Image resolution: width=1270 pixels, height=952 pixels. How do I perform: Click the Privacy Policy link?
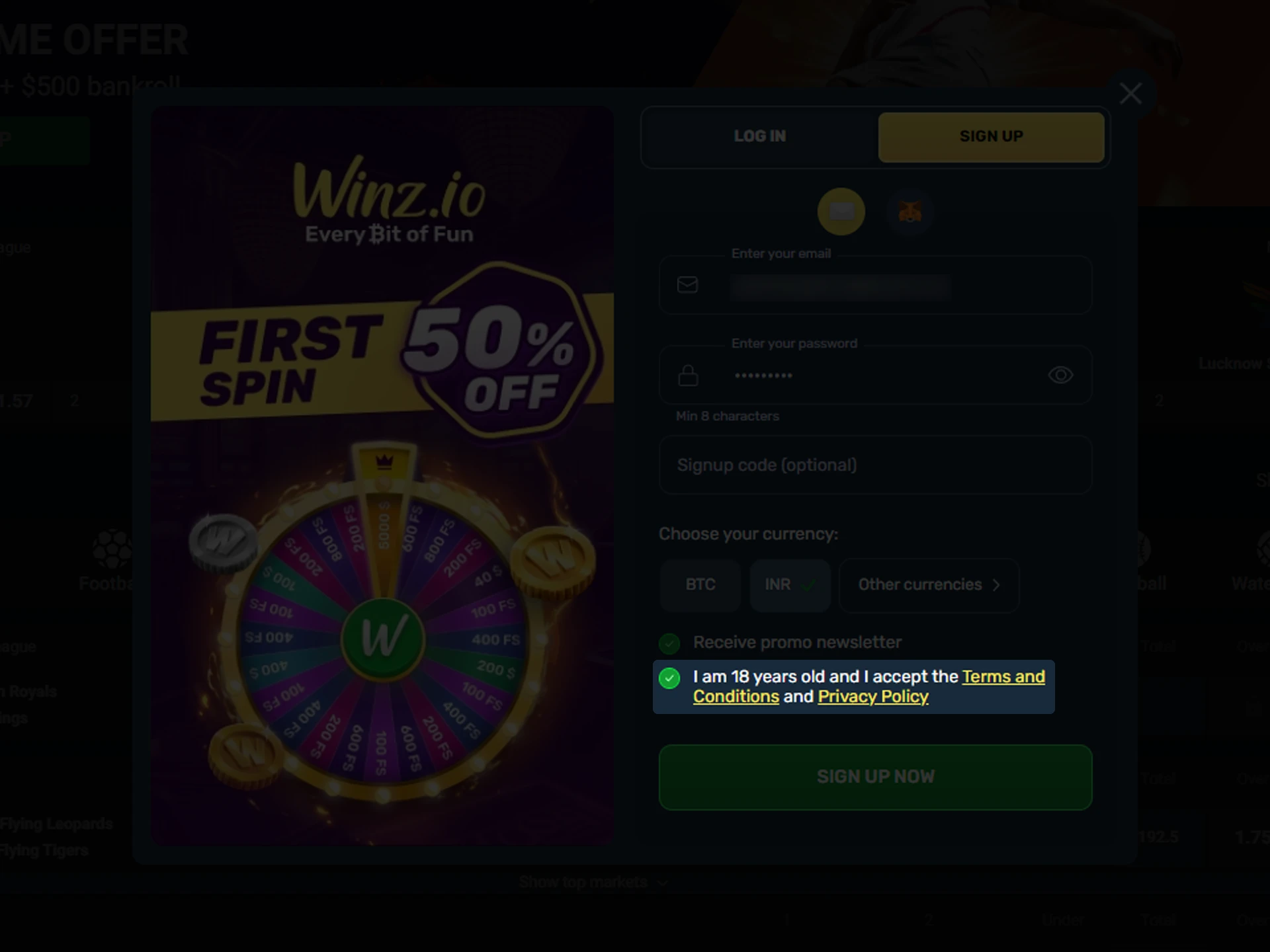click(873, 697)
